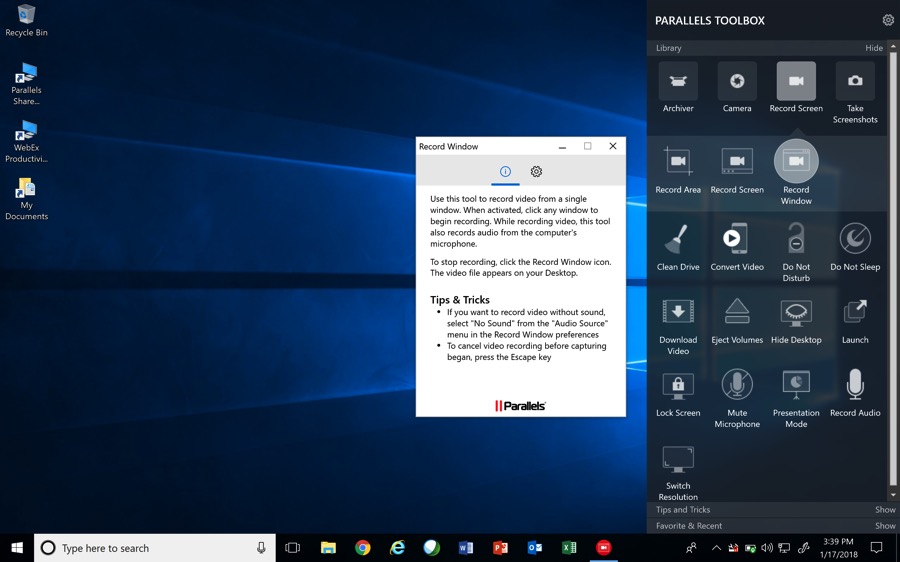
Task: Switch to the info tab in Record Window
Action: (x=505, y=172)
